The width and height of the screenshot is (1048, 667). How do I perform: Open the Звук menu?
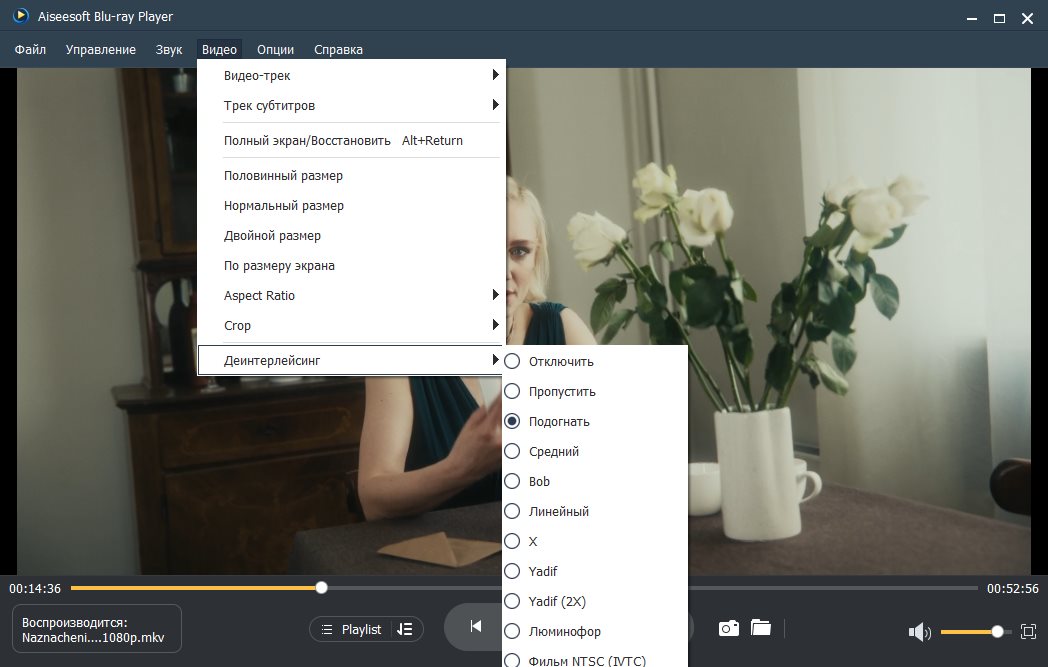[169, 49]
